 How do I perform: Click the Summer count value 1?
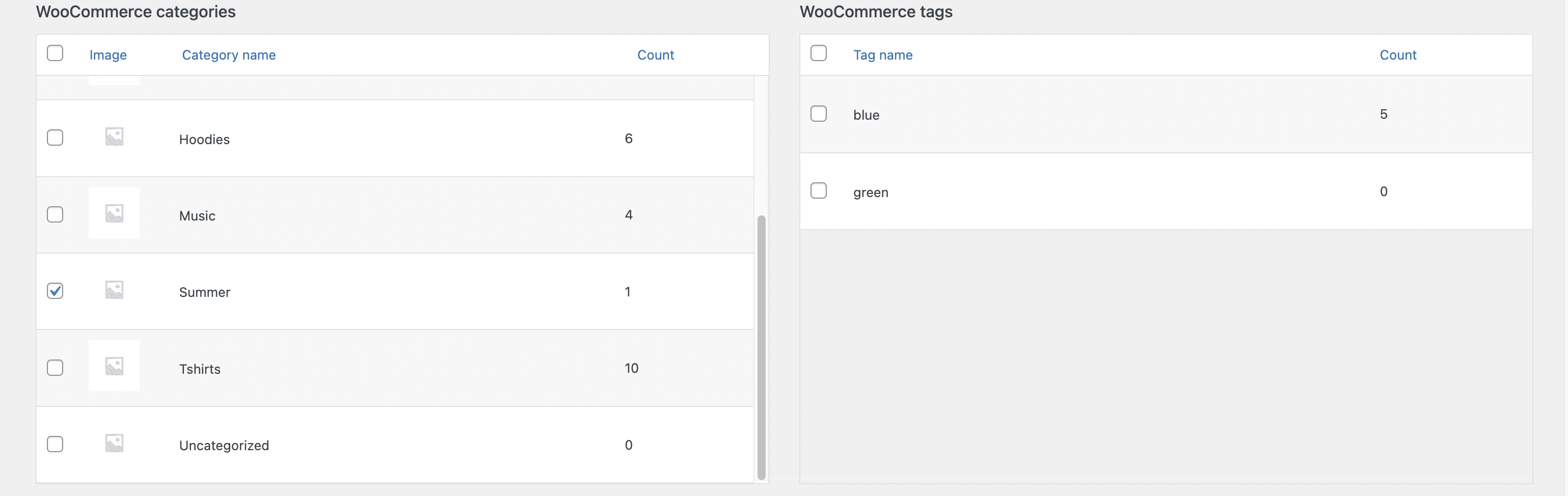[628, 291]
